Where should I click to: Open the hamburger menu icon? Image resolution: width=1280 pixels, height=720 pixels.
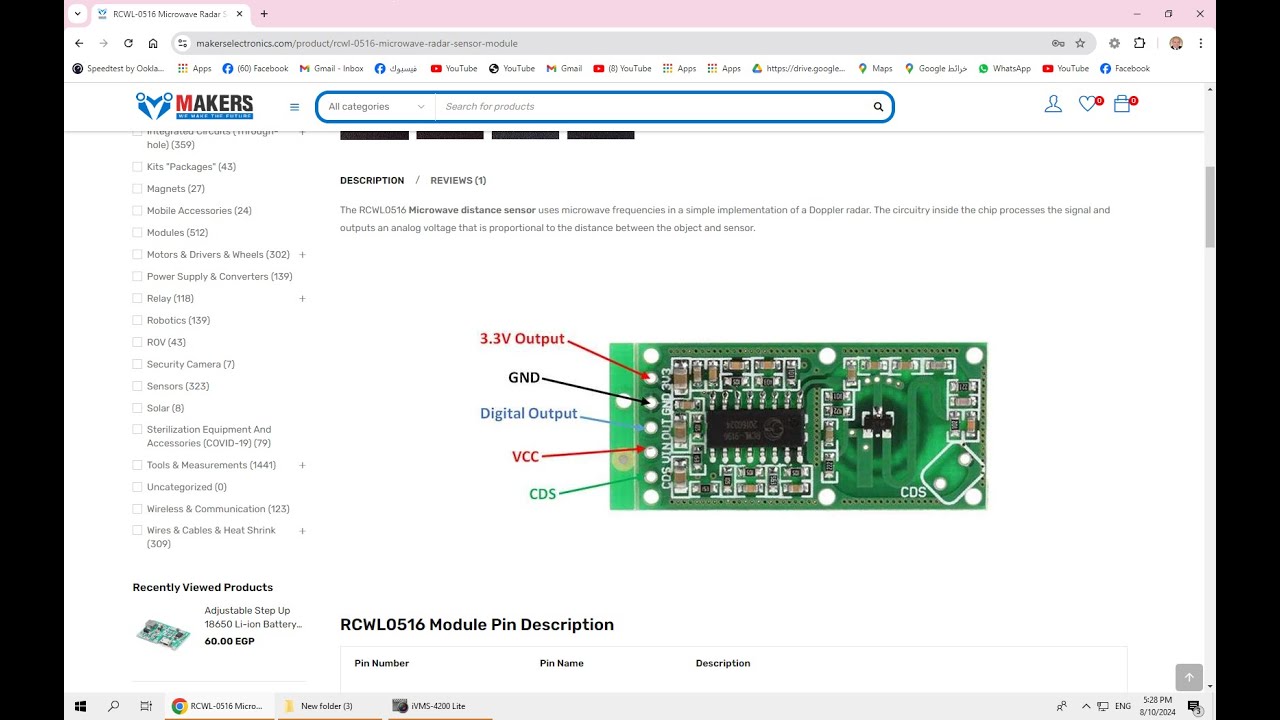tap(294, 107)
